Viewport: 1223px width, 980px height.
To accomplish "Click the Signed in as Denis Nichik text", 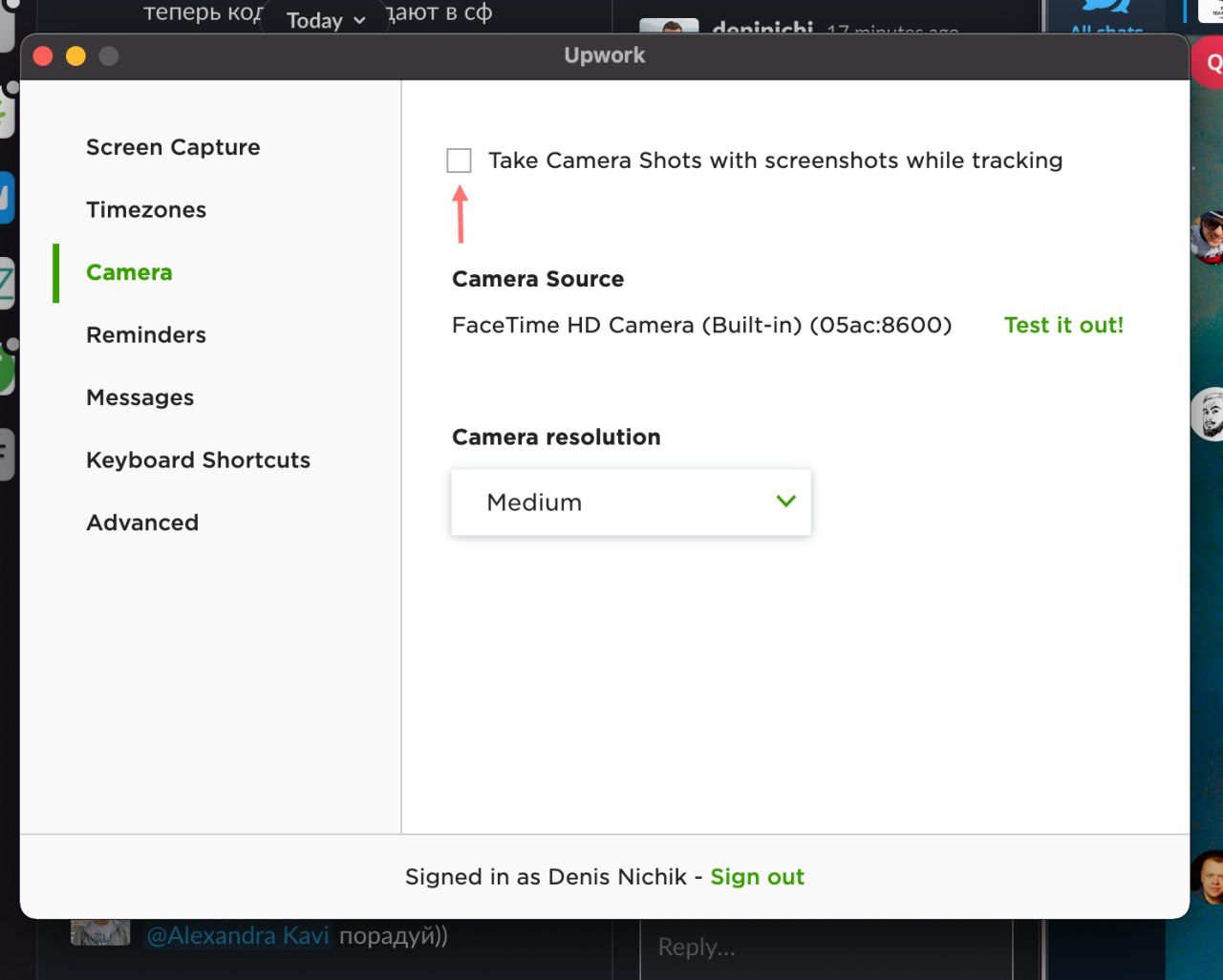I will pyautogui.click(x=546, y=877).
